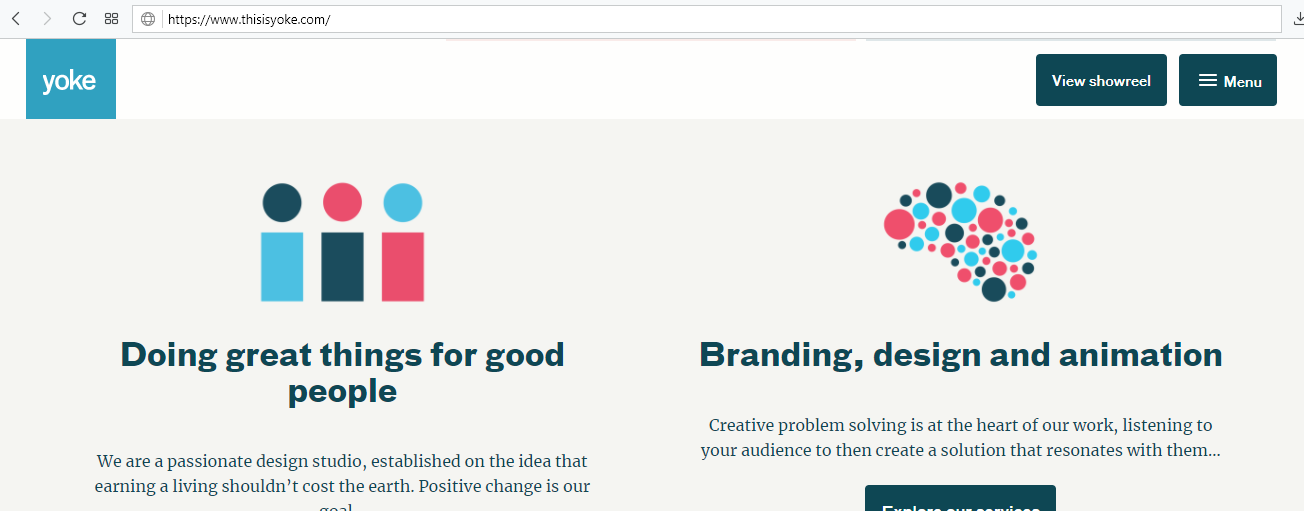This screenshot has height=511, width=1304.
Task: Click the "Branding, design and animation" heading
Action: (960, 354)
